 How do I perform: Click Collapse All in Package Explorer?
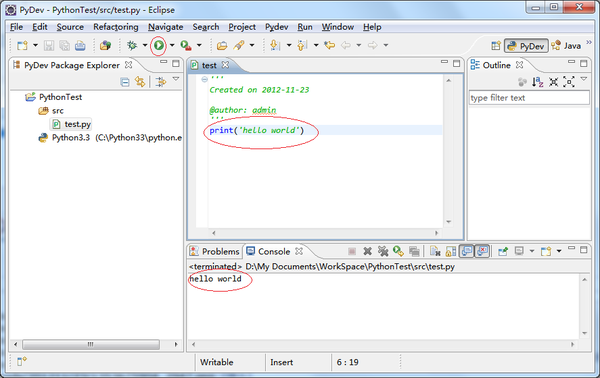point(125,82)
